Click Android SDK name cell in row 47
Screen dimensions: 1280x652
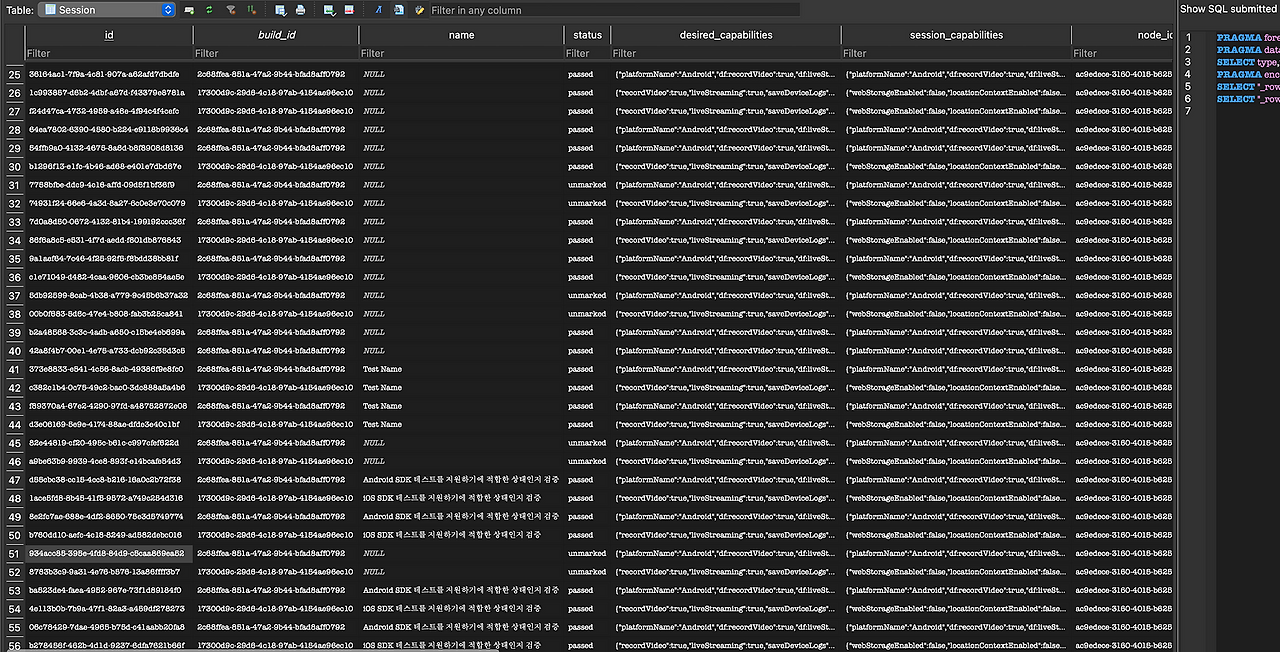[461, 480]
